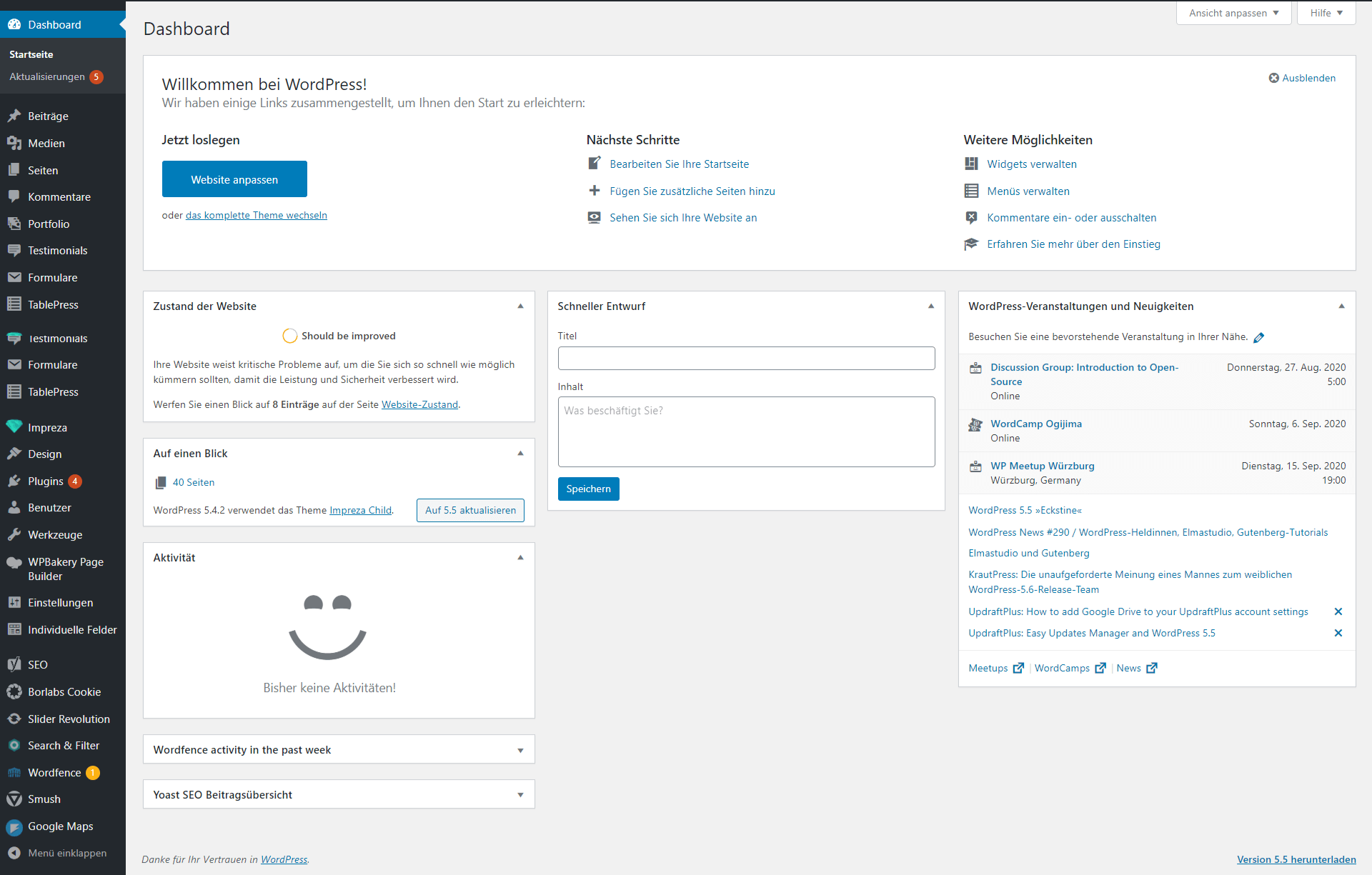Click the Titel input field
This screenshot has width=1372, height=875.
[x=745, y=358]
